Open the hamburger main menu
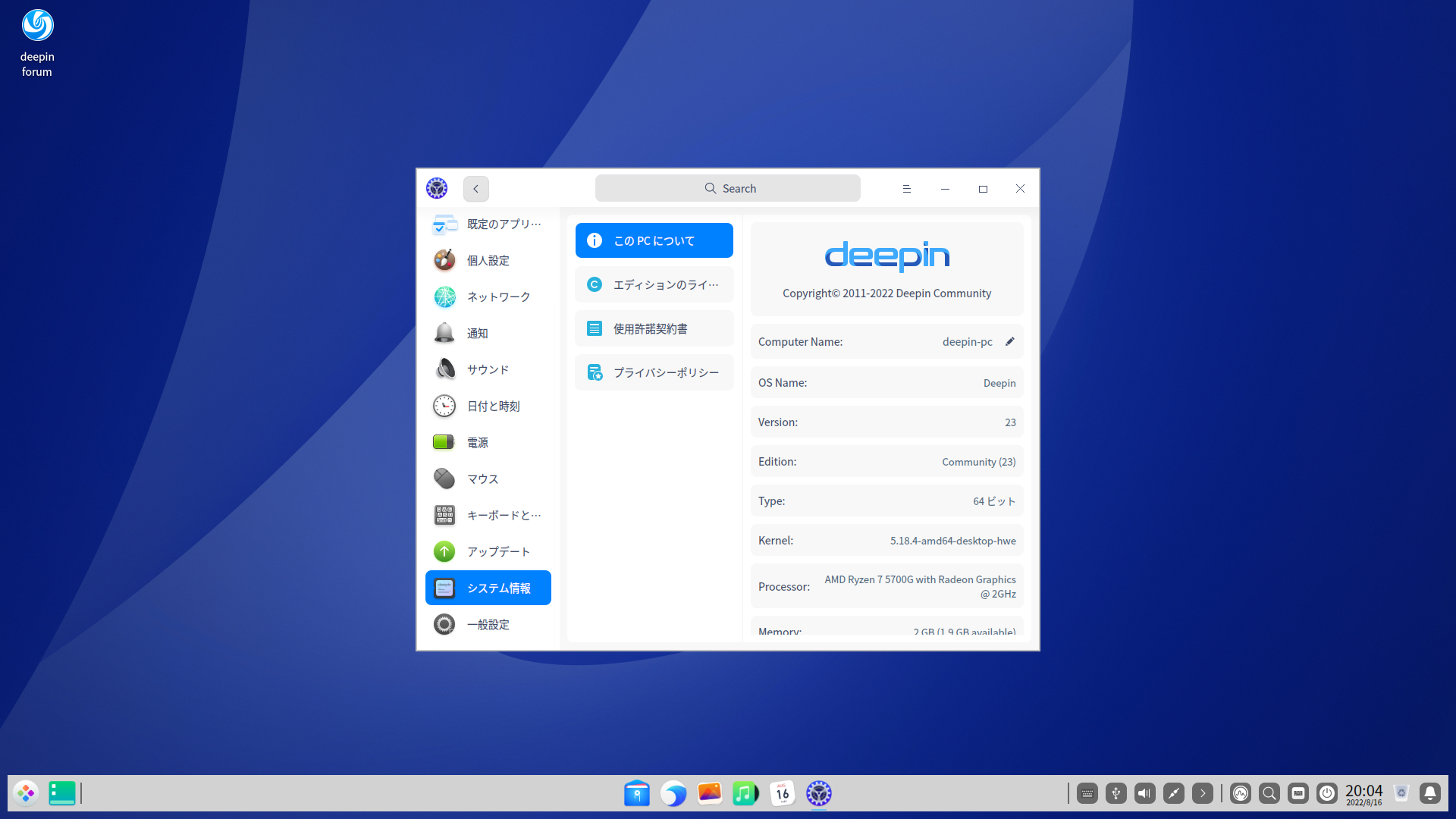This screenshot has height=819, width=1456. click(906, 189)
